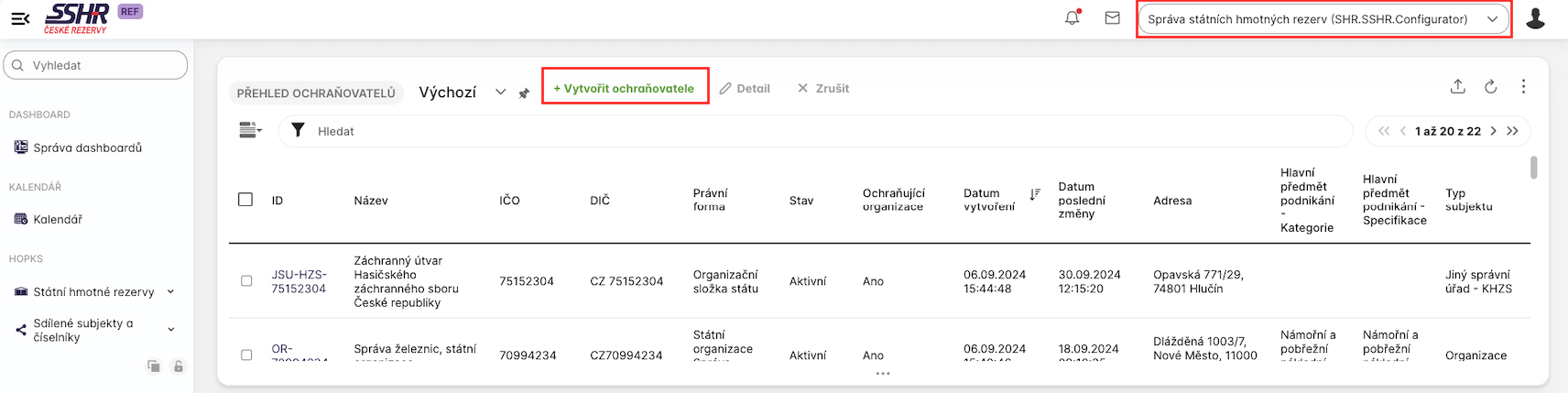Open the three-dot more options menu

pos(1523,87)
